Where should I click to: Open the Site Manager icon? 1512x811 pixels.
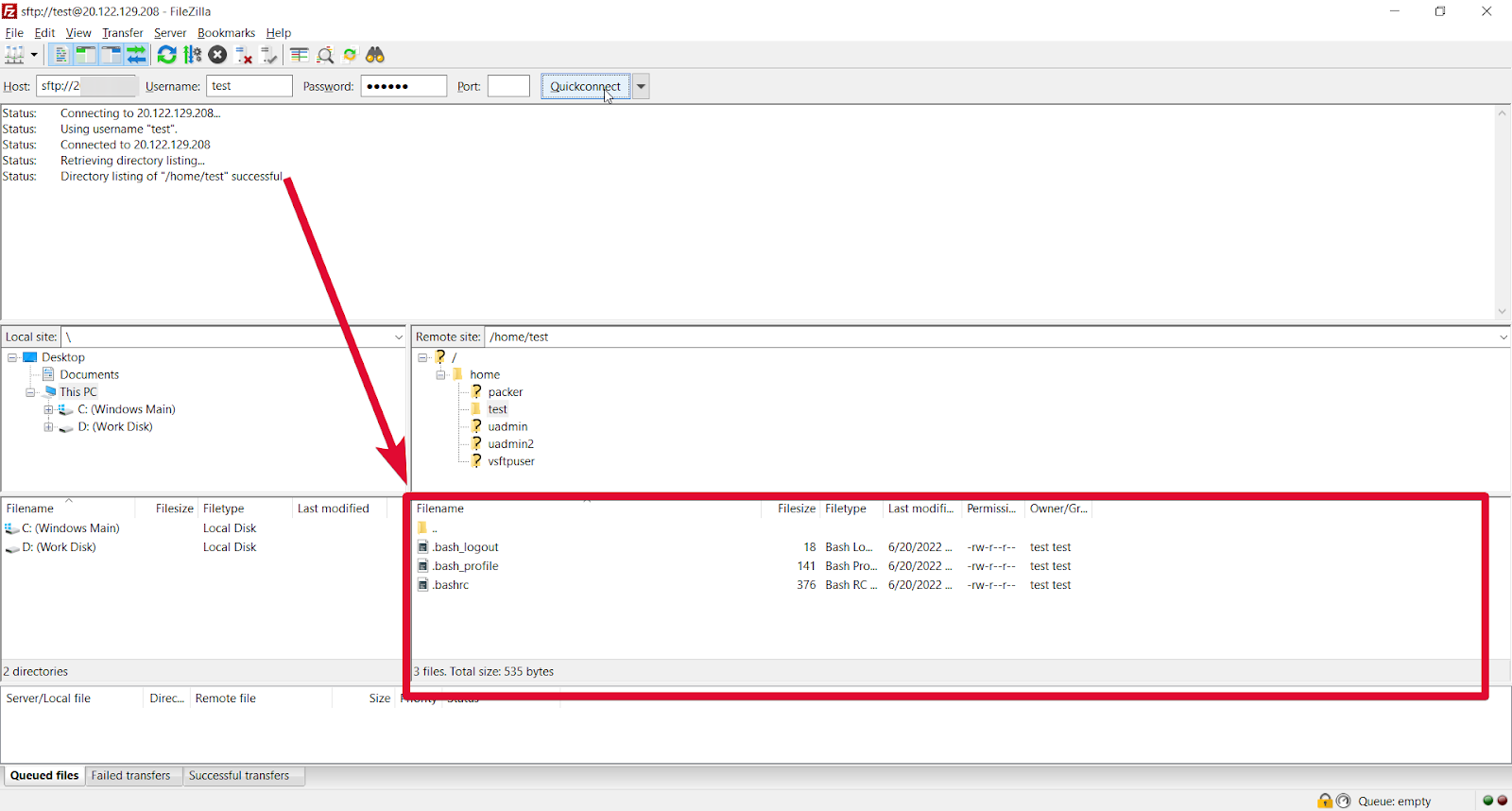point(14,55)
